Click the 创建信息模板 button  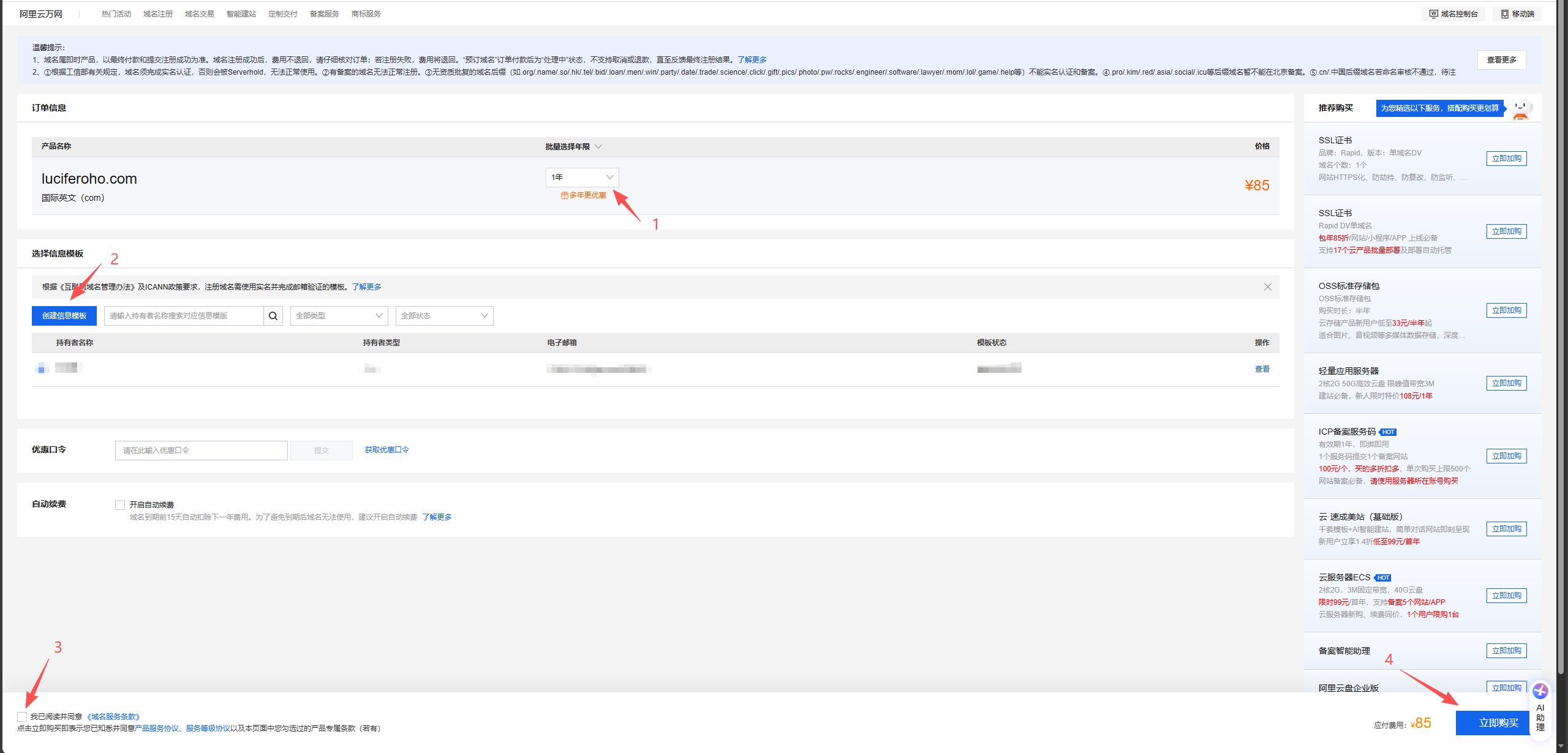click(64, 316)
